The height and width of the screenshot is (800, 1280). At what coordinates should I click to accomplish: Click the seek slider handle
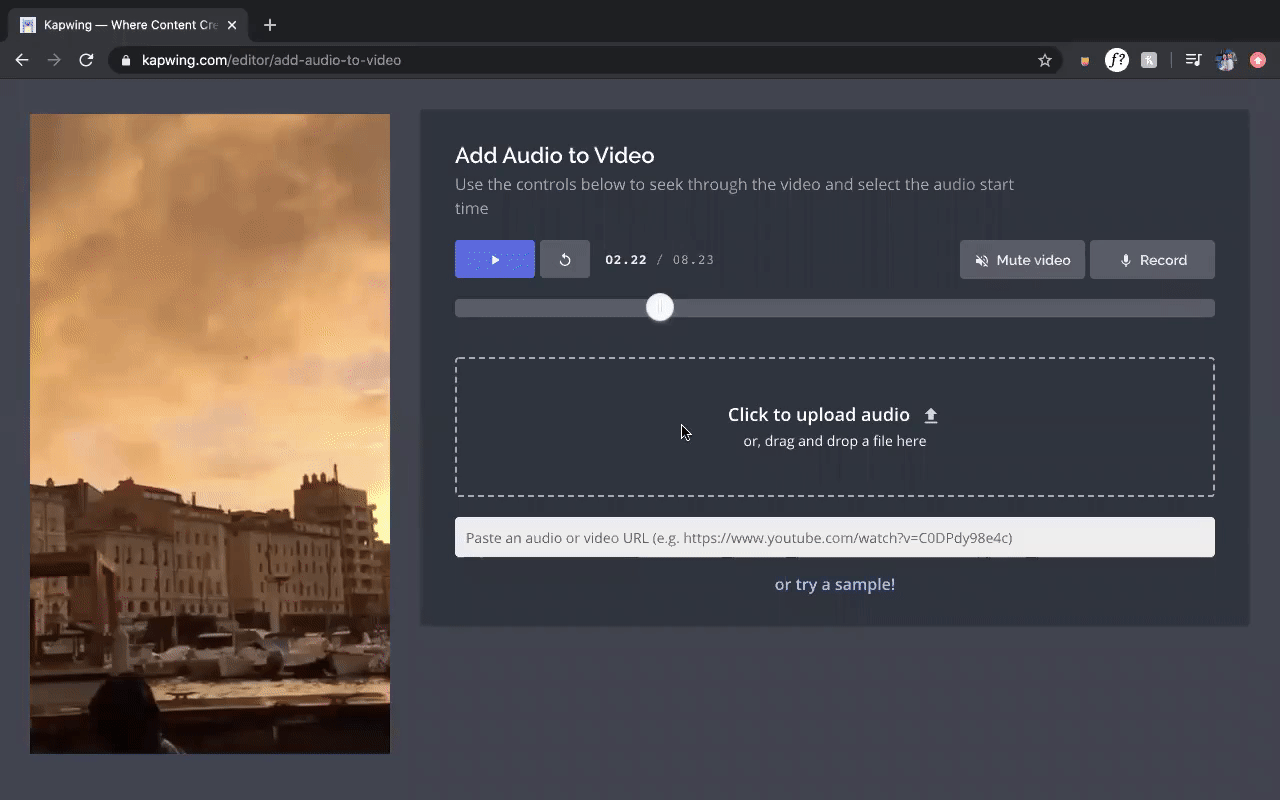[660, 308]
